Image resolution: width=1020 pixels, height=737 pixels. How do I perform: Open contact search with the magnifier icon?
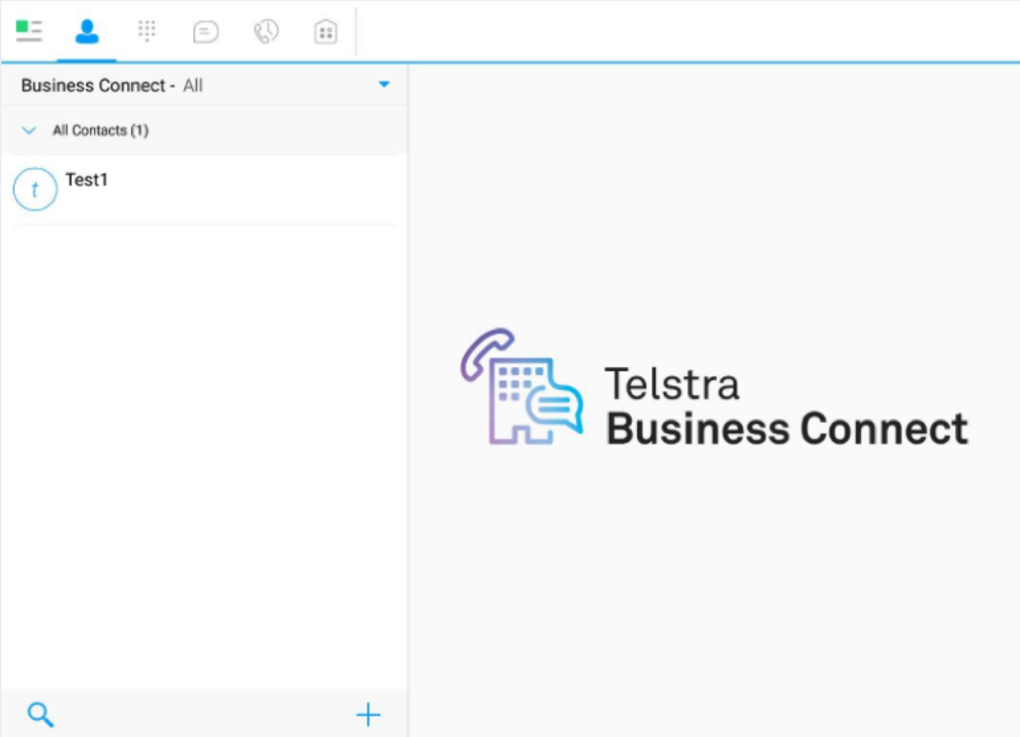(x=40, y=714)
